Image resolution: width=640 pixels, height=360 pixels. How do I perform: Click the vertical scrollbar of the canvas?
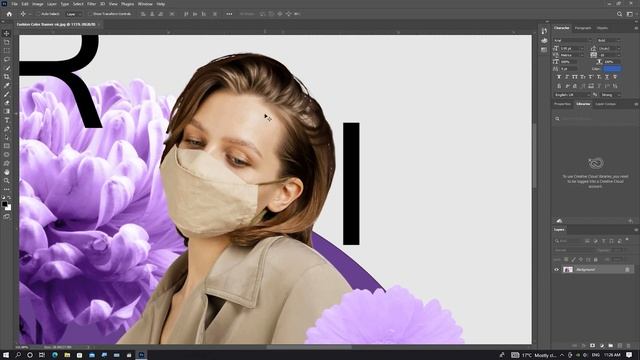click(535, 155)
